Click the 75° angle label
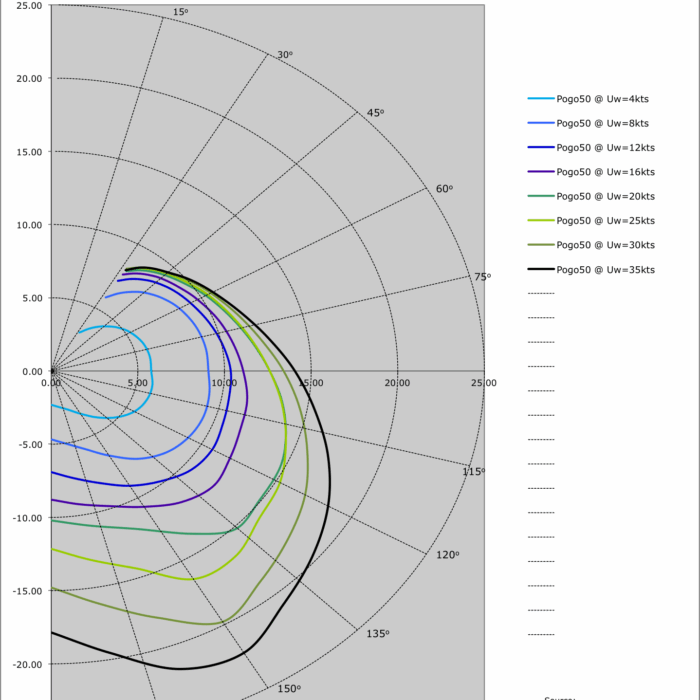 pyautogui.click(x=482, y=277)
